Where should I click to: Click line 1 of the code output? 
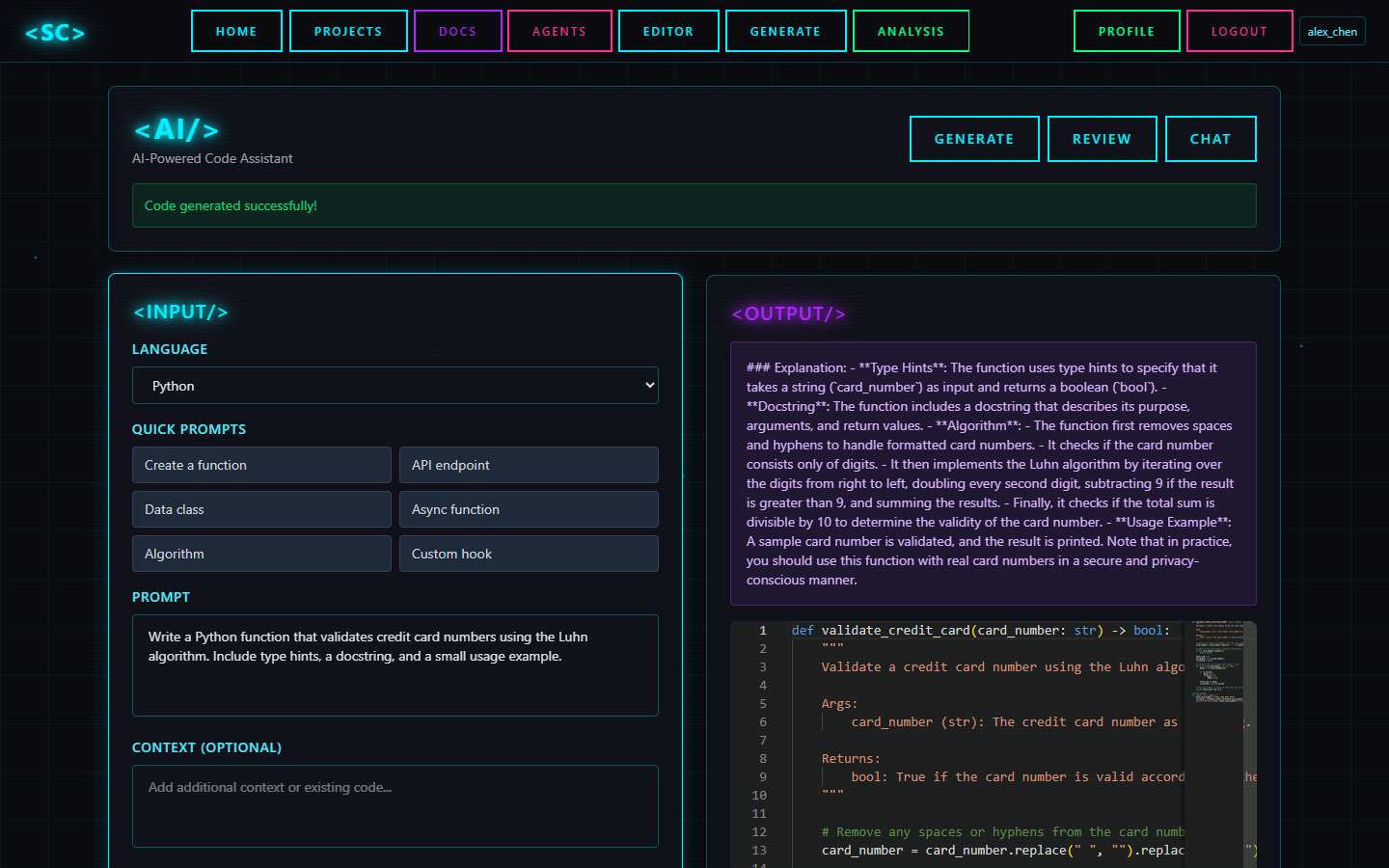pos(980,631)
